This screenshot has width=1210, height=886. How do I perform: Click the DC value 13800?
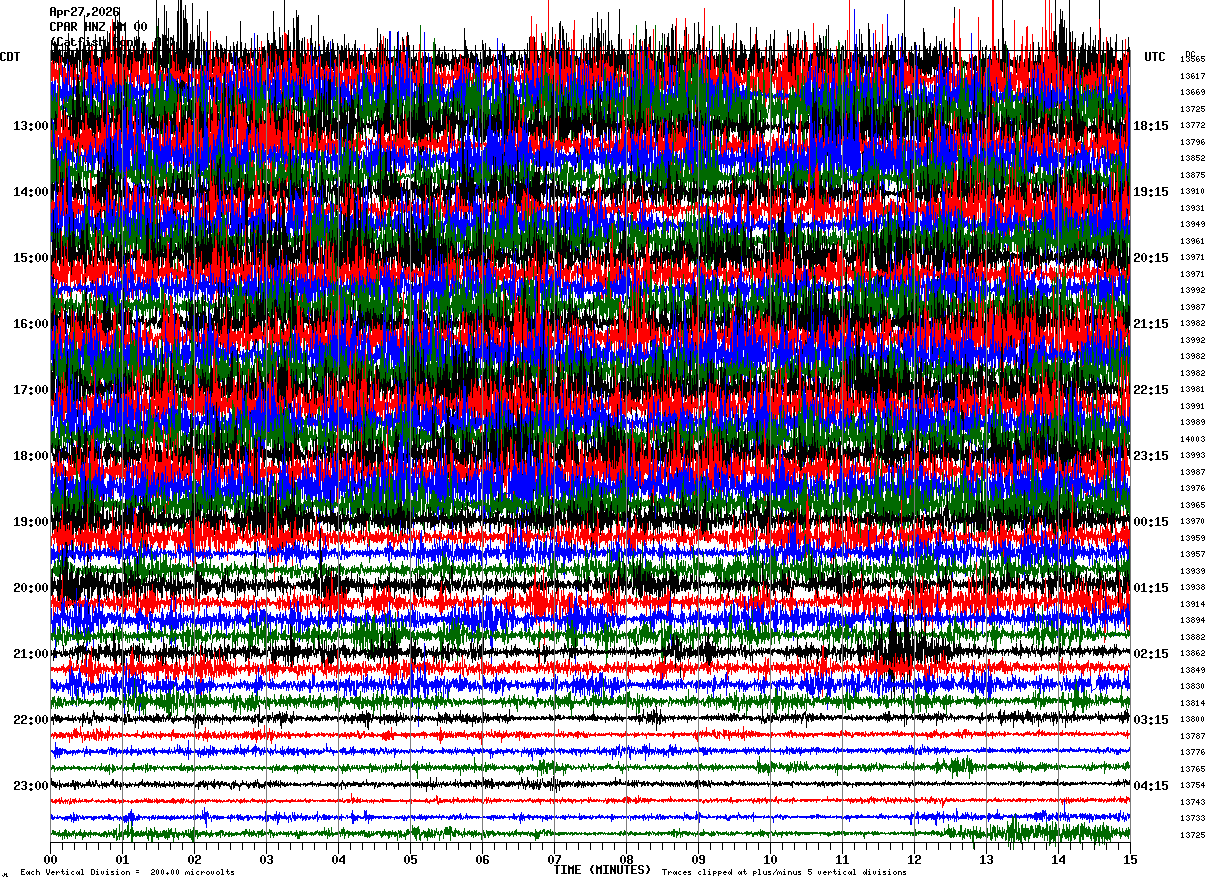point(1192,720)
